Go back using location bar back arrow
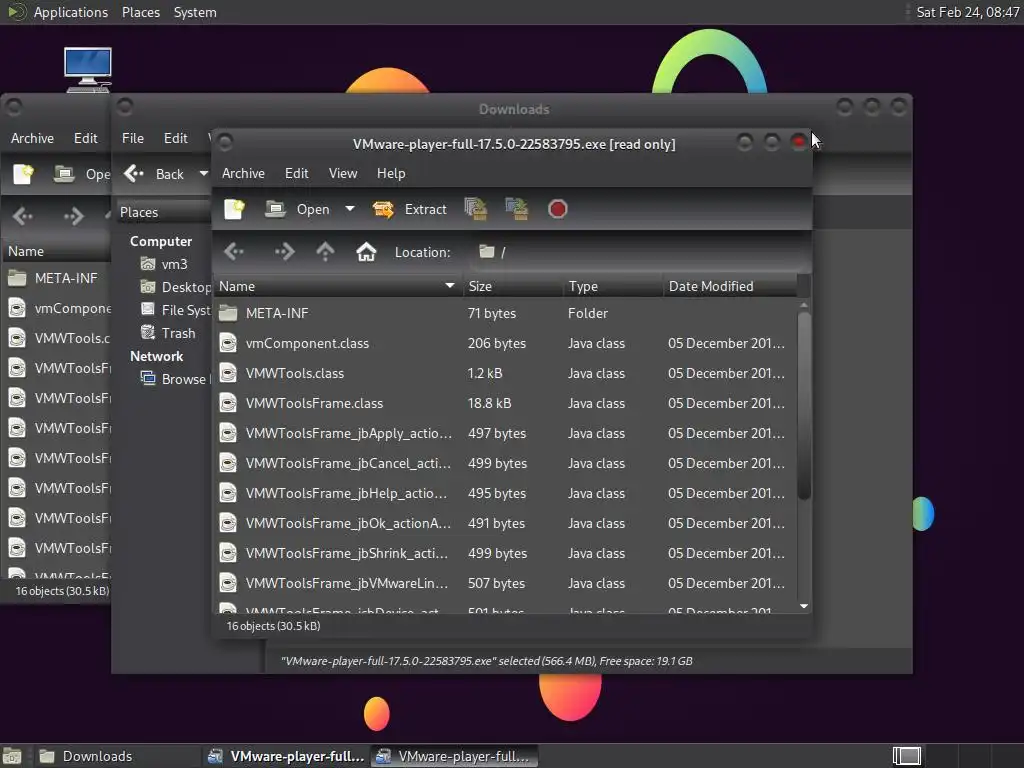The image size is (1024, 768). (234, 252)
